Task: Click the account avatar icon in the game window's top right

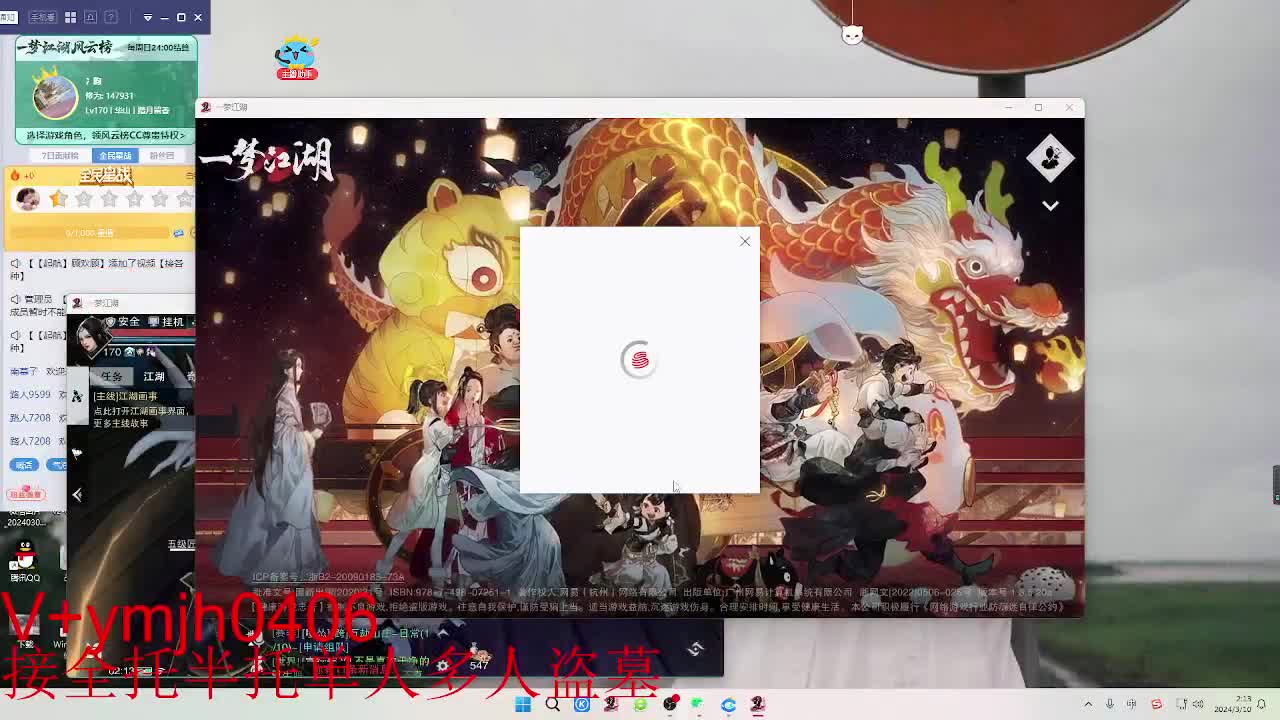Action: [x=1050, y=158]
